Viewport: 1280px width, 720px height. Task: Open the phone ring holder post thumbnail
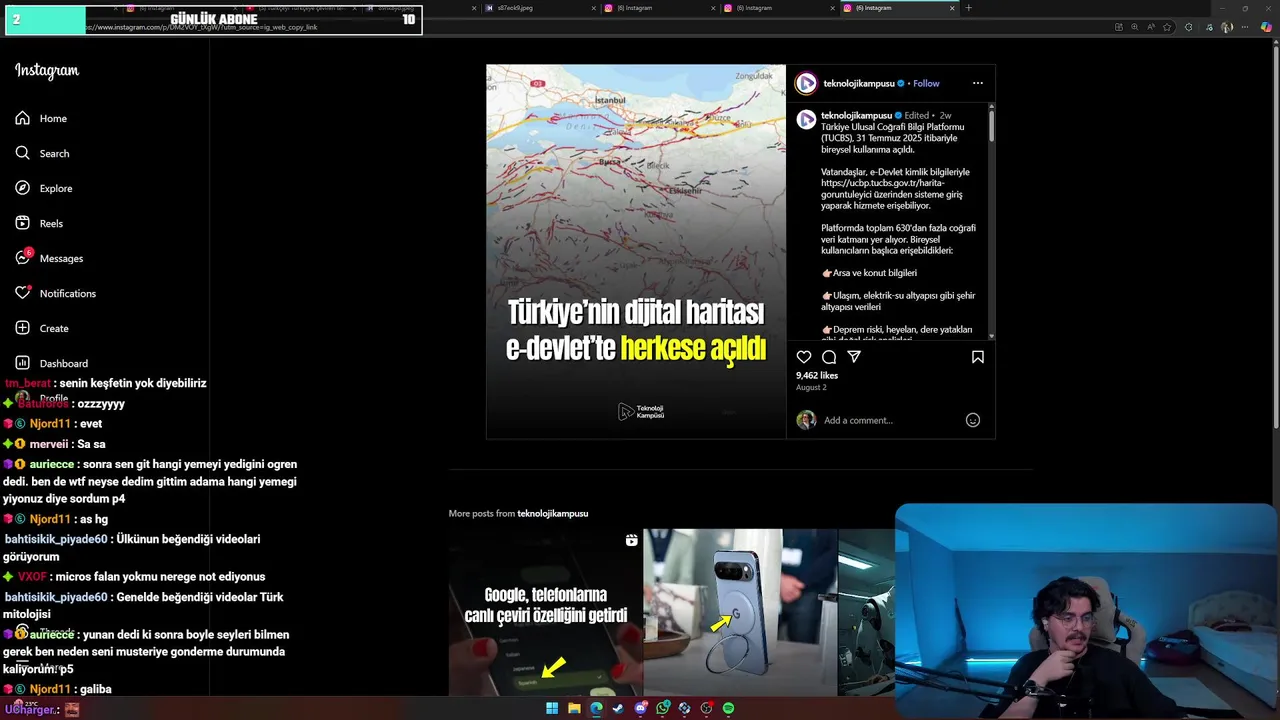click(739, 612)
